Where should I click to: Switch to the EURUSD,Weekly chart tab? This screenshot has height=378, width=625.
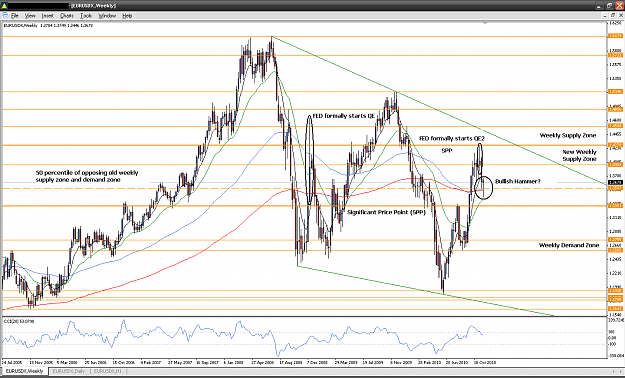tap(25, 371)
